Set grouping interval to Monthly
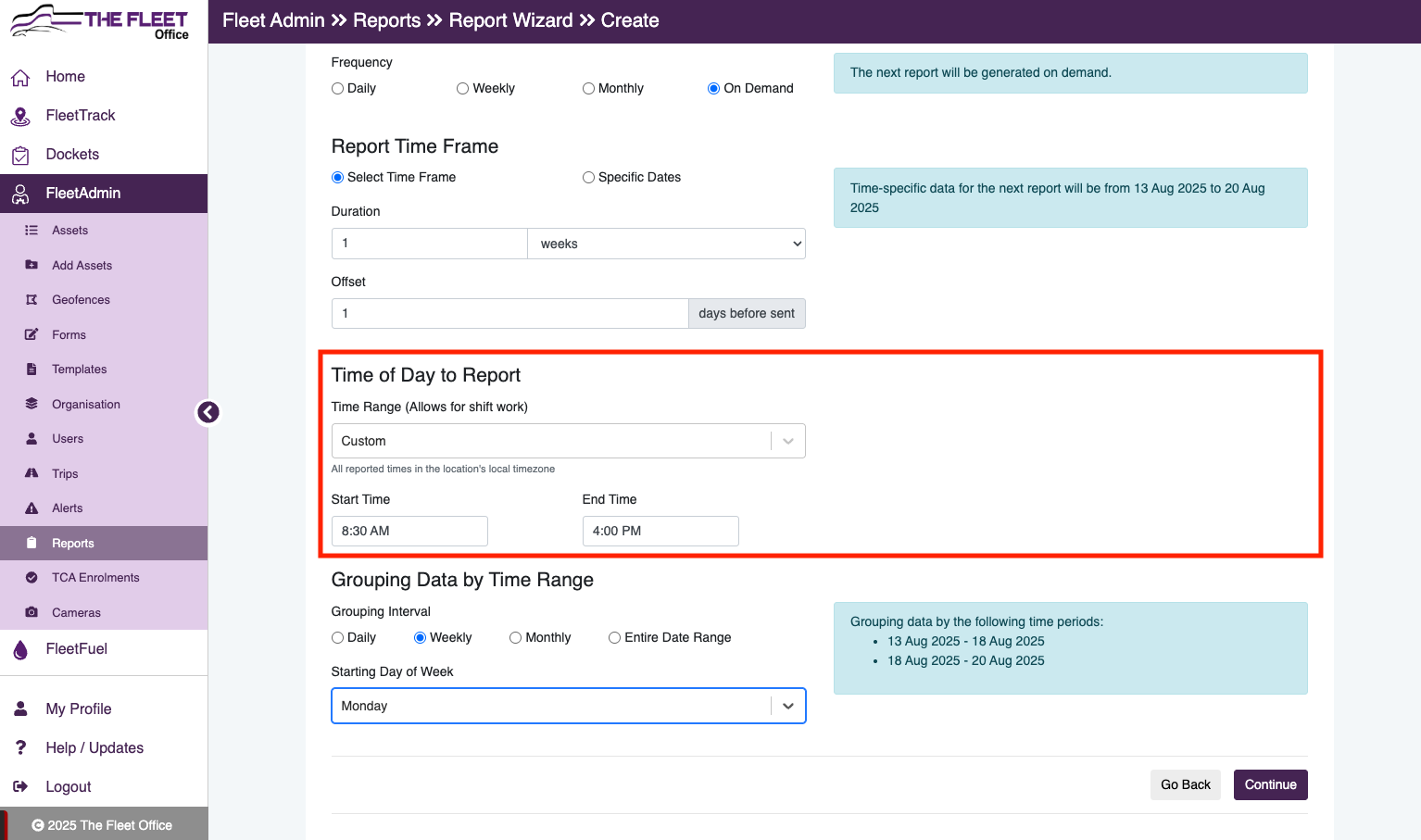 [x=515, y=638]
